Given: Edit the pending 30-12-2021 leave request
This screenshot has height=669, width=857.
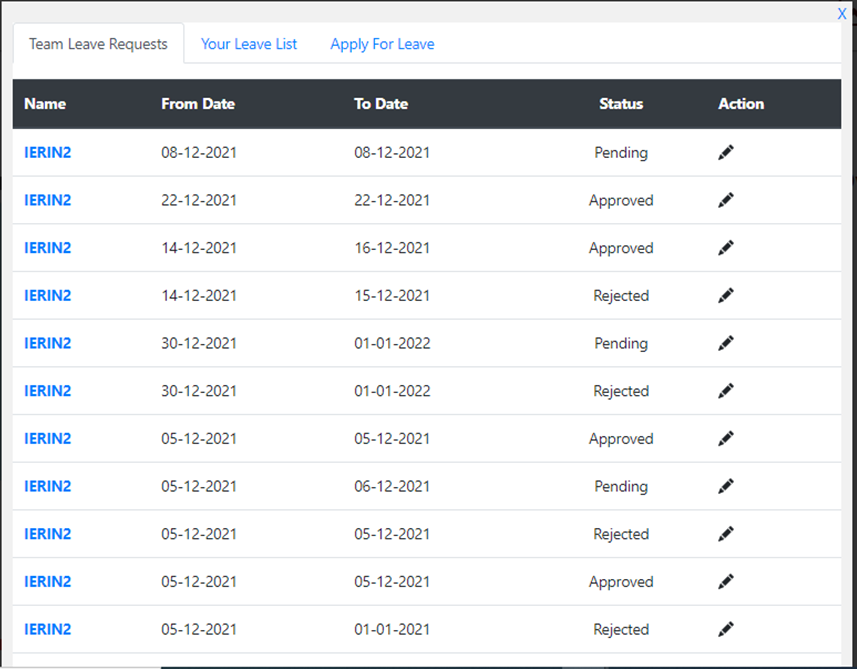Looking at the screenshot, I should coord(726,343).
